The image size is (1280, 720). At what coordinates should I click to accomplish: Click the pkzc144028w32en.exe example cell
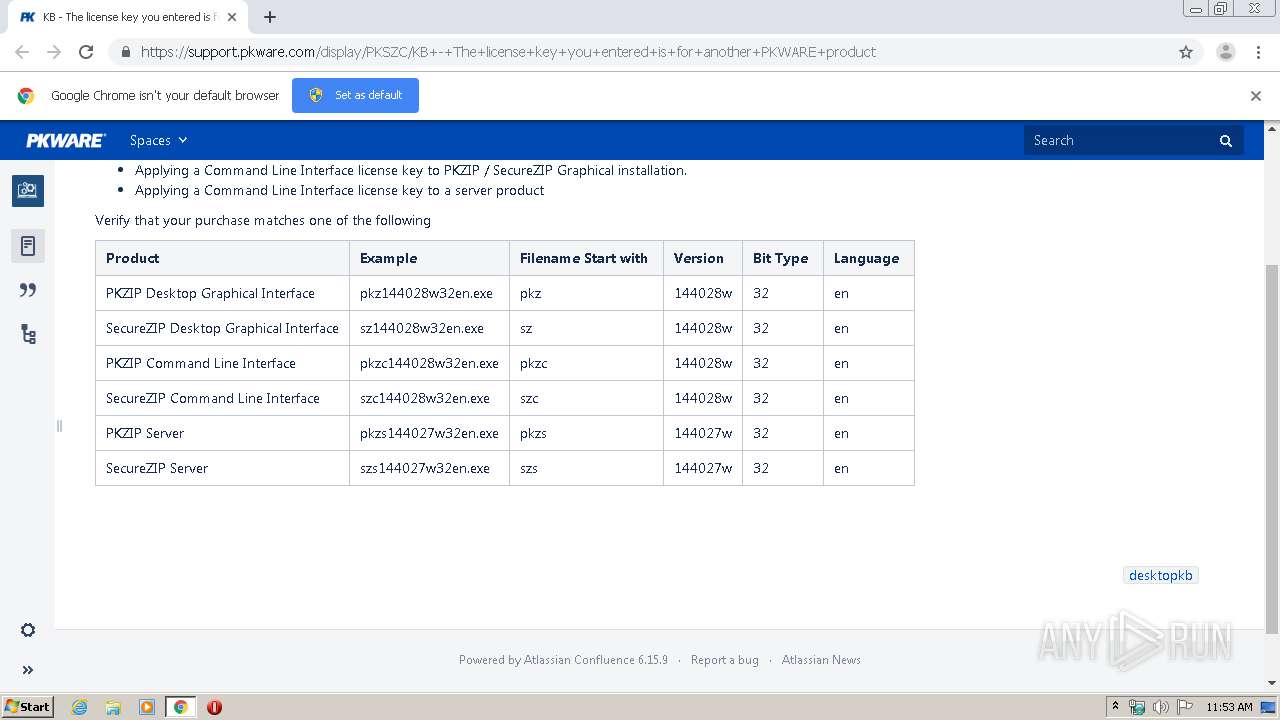click(429, 363)
